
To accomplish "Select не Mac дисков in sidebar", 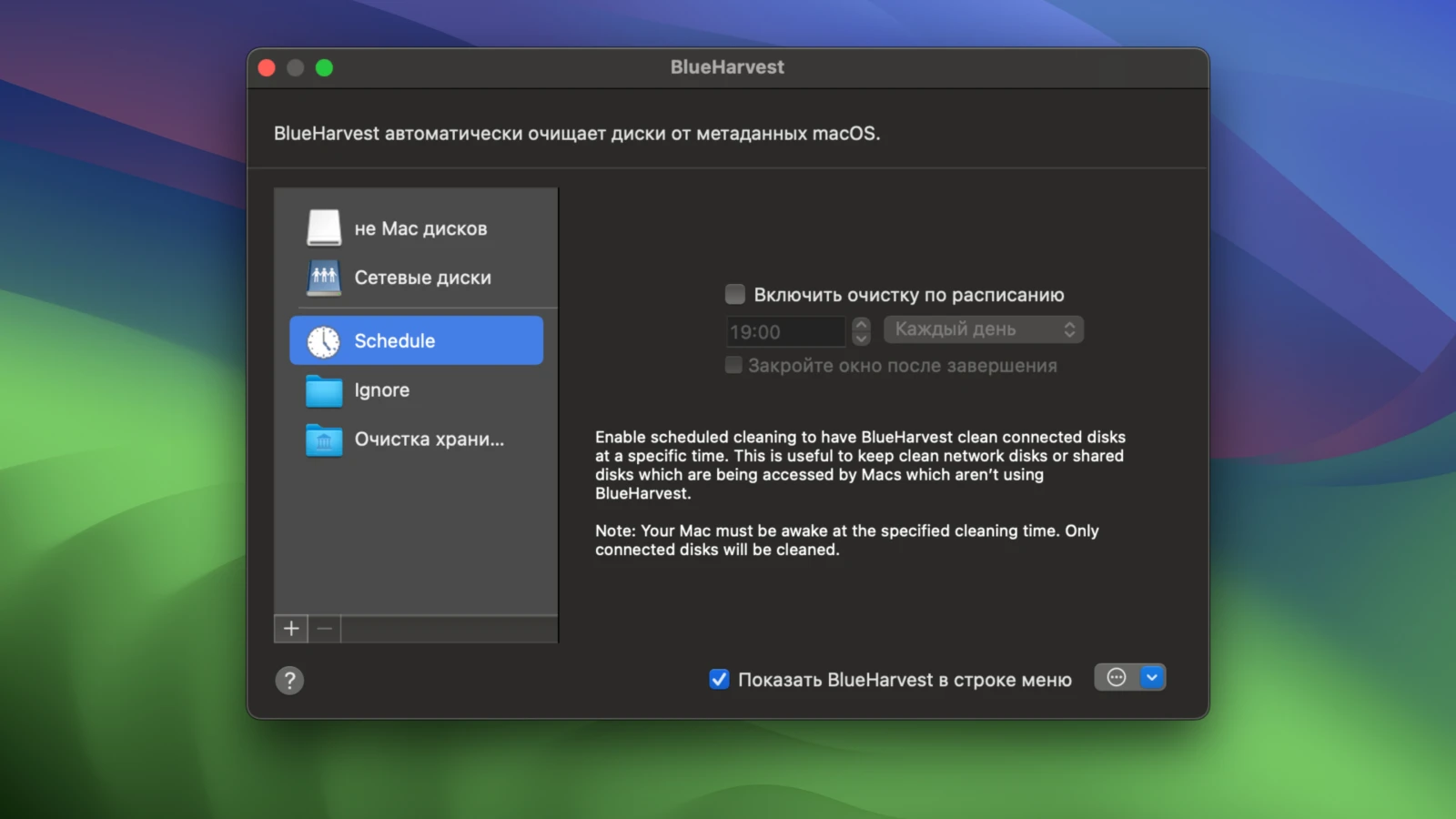I will pyautogui.click(x=420, y=228).
